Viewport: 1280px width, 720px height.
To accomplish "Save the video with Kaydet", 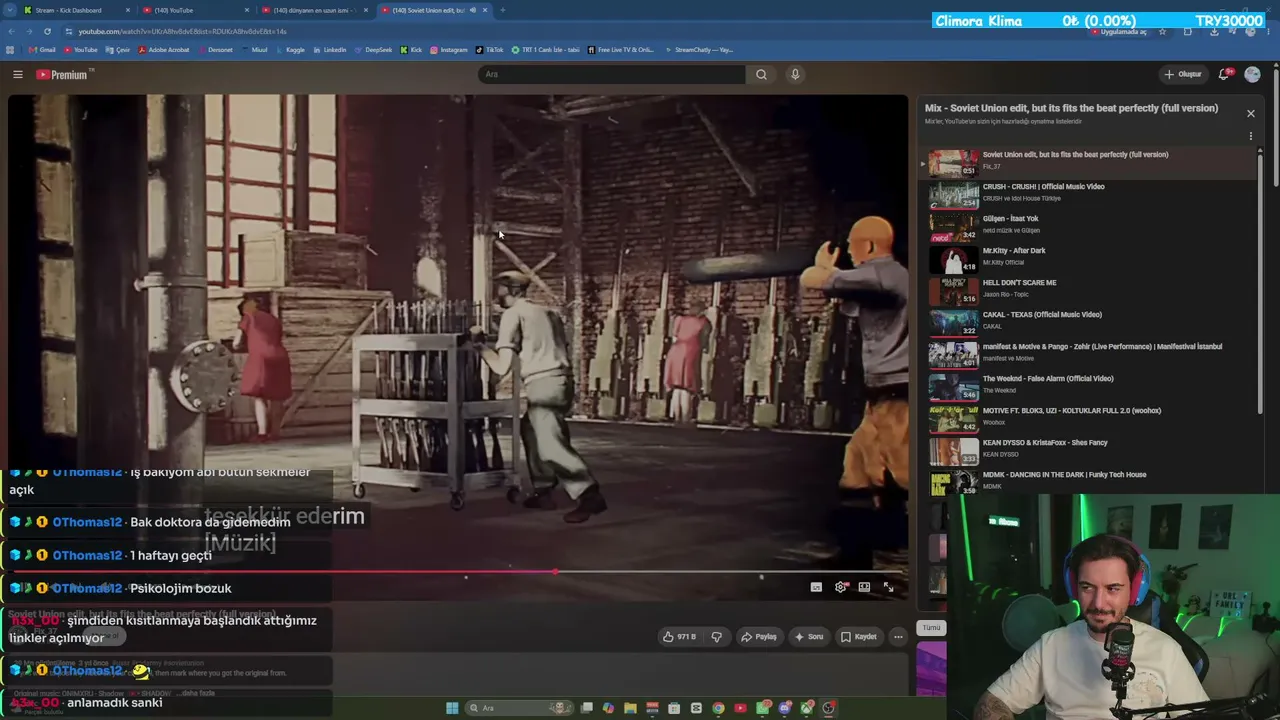I will tap(858, 636).
